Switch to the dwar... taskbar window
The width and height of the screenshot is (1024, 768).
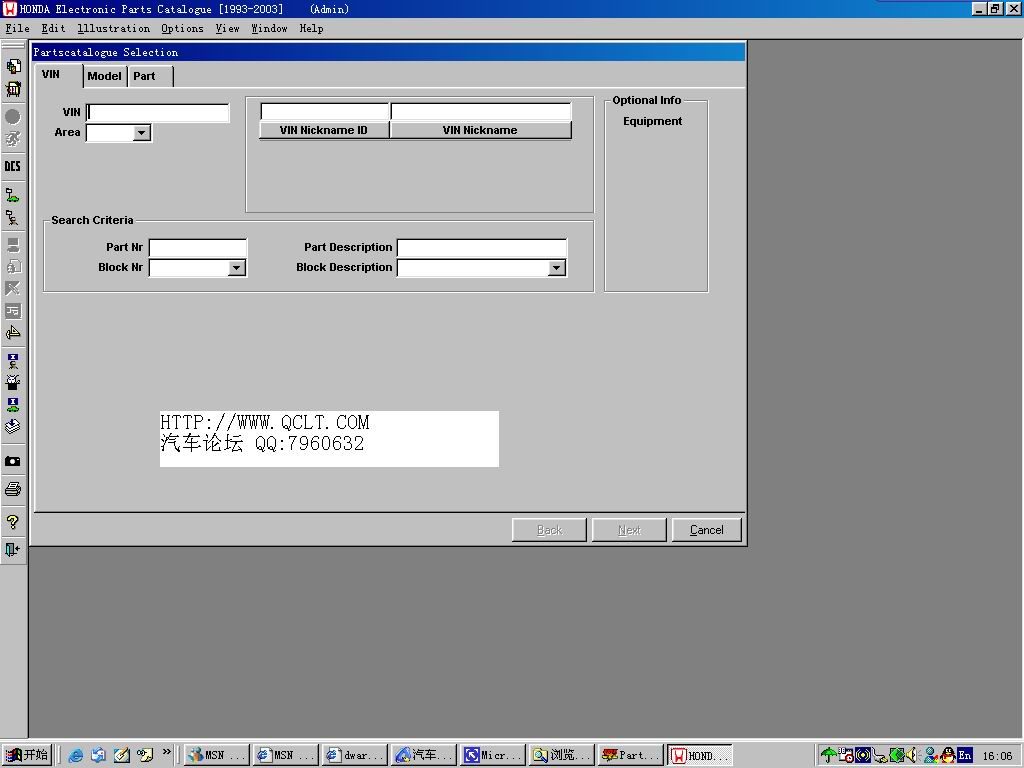pos(355,756)
